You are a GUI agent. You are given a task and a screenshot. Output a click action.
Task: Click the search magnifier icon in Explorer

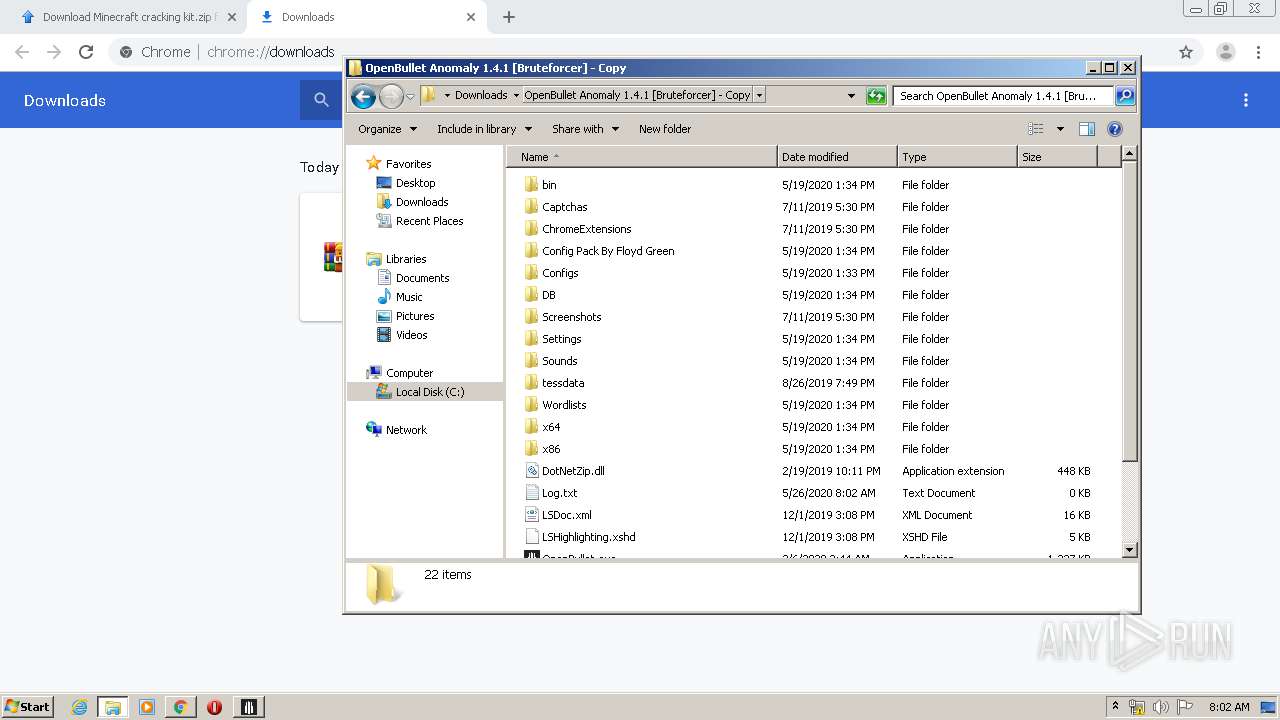click(1124, 96)
